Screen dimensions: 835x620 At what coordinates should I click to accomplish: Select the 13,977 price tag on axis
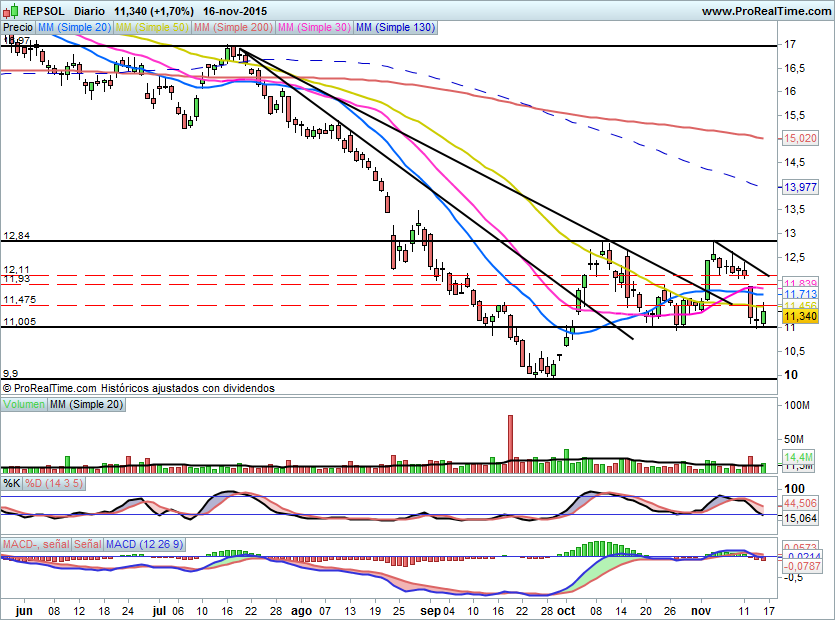[x=802, y=187]
